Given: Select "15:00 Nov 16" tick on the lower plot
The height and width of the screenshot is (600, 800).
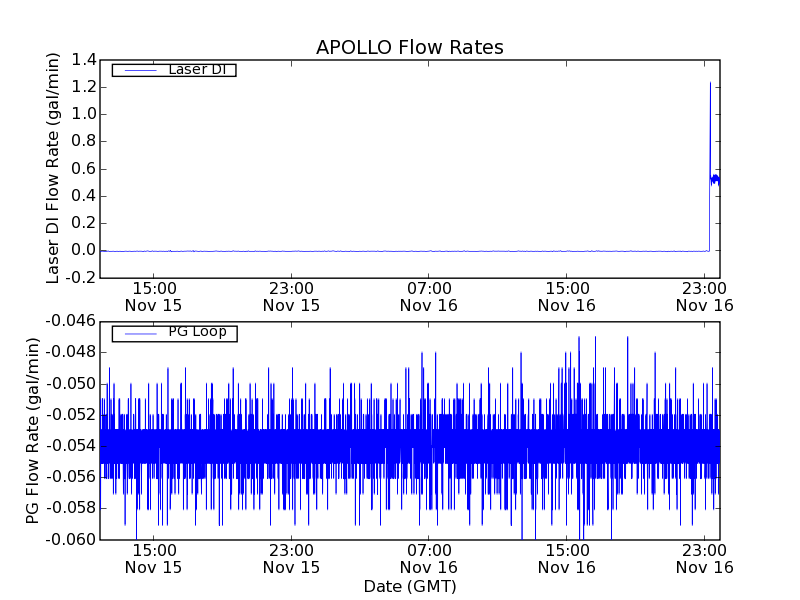Looking at the screenshot, I should [x=567, y=558].
